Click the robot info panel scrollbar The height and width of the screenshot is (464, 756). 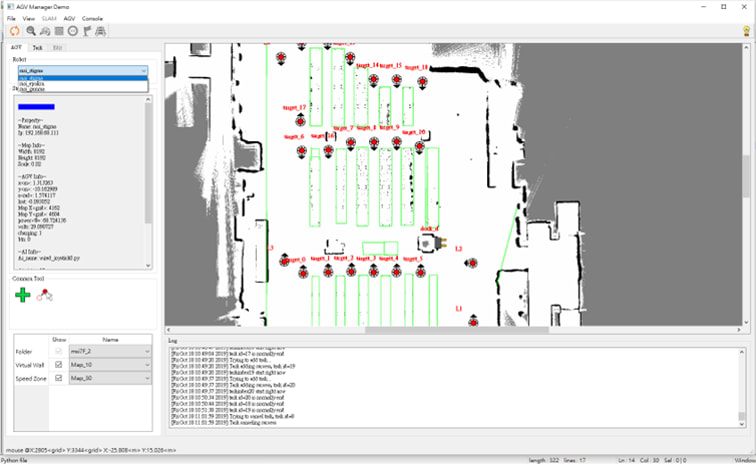(148, 163)
